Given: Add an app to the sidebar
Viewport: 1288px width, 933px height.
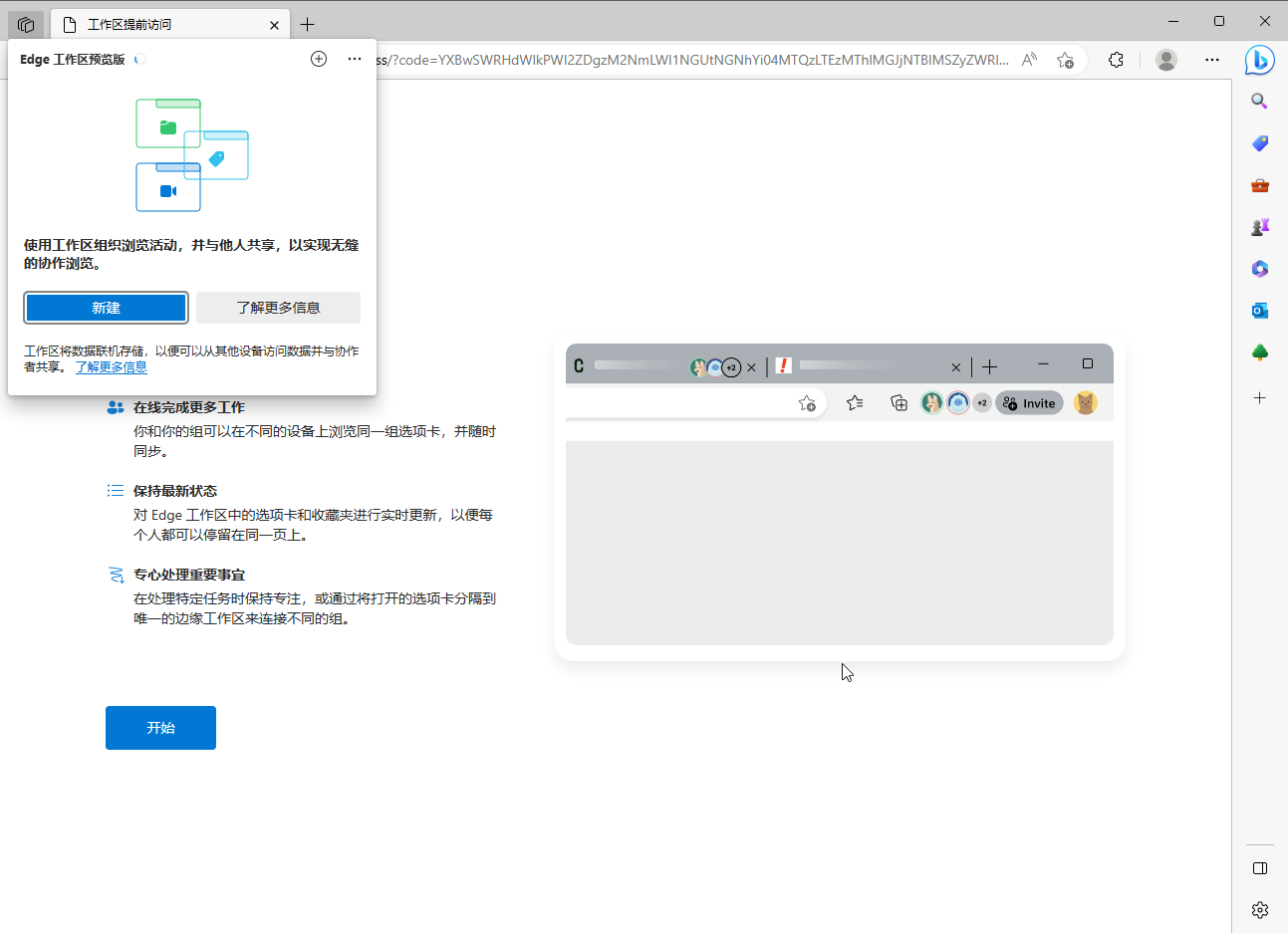Looking at the screenshot, I should 1259,398.
